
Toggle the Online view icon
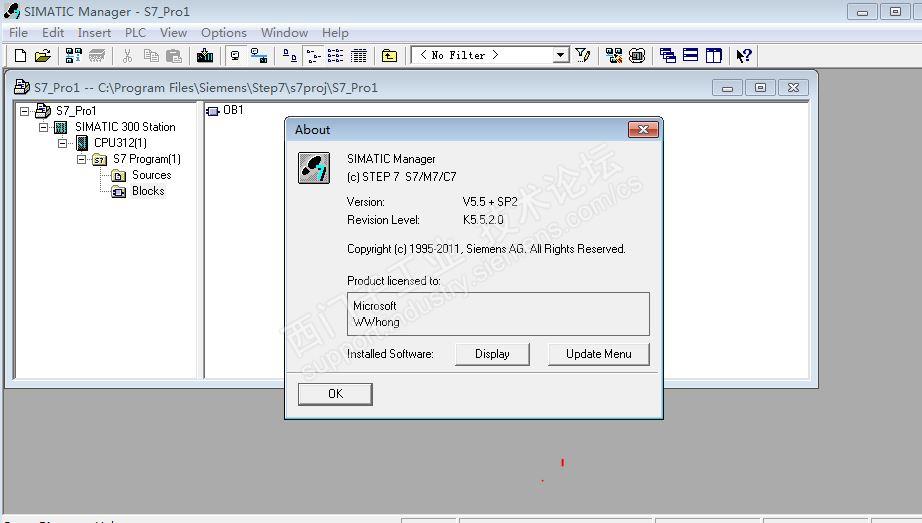pos(235,56)
